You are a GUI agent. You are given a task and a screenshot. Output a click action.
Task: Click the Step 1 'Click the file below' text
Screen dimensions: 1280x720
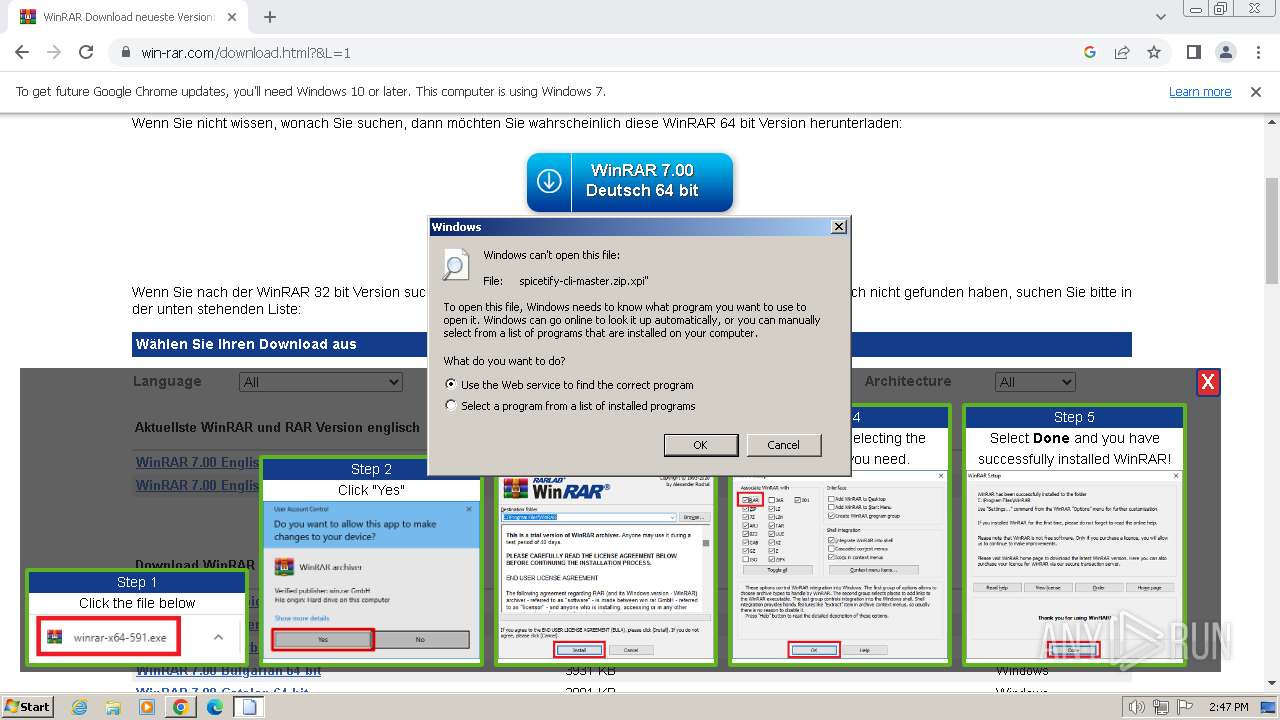[x=137, y=603]
